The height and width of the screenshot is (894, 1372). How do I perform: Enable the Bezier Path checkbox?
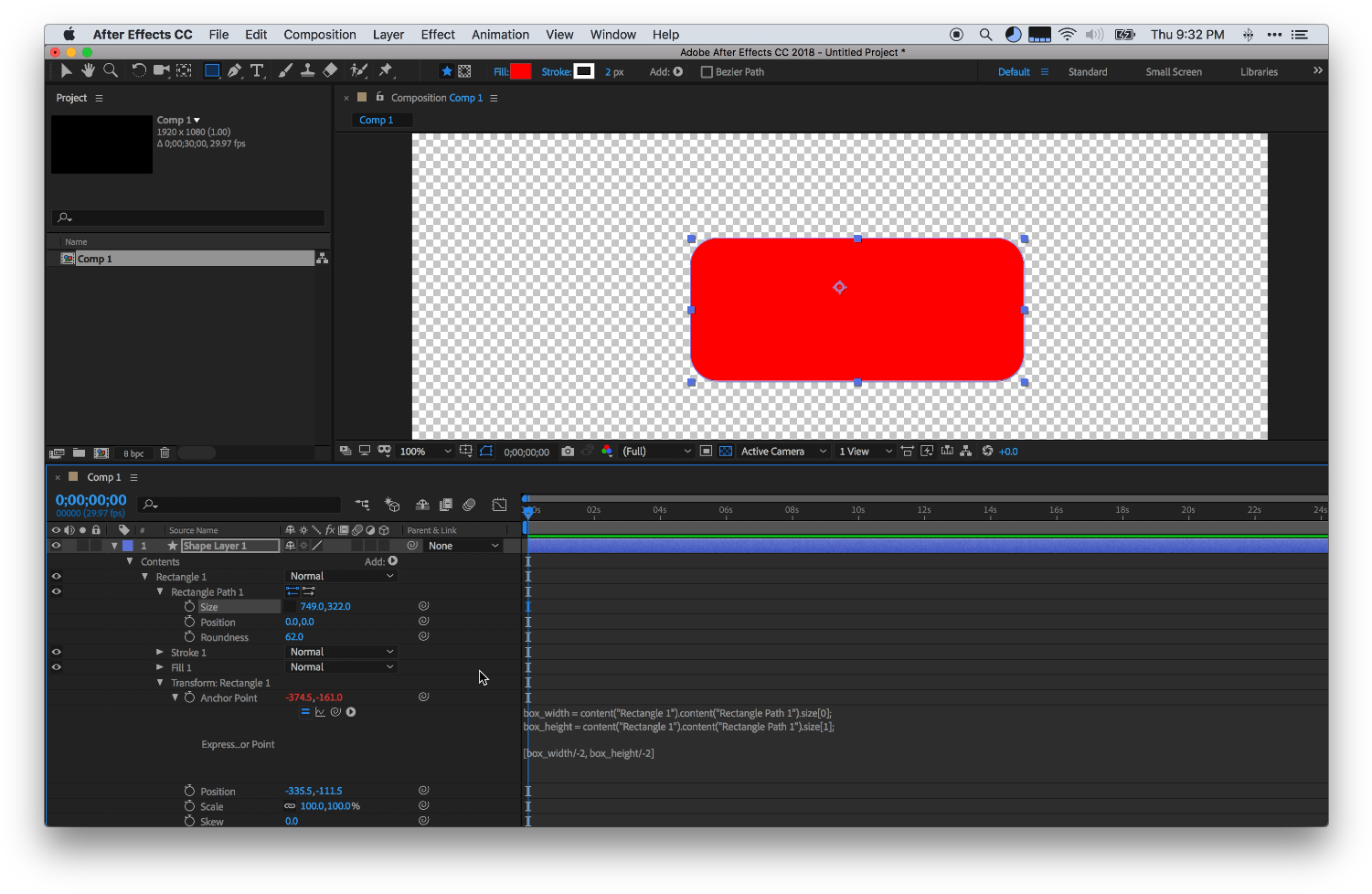pos(707,71)
